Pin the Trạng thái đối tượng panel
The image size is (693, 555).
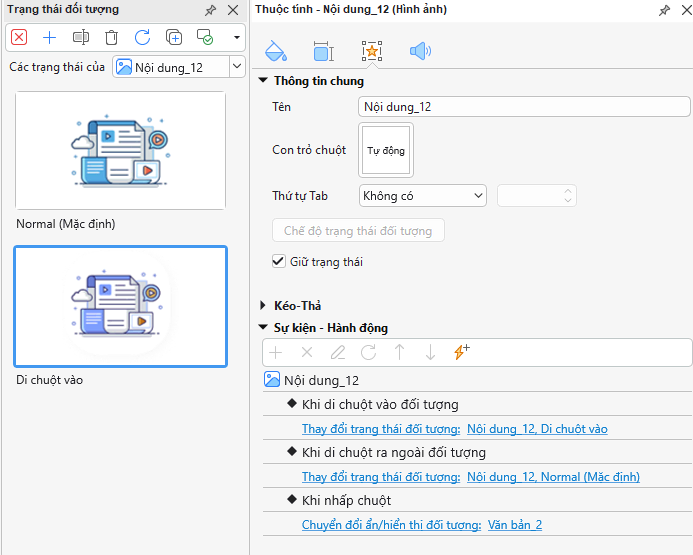(210, 10)
